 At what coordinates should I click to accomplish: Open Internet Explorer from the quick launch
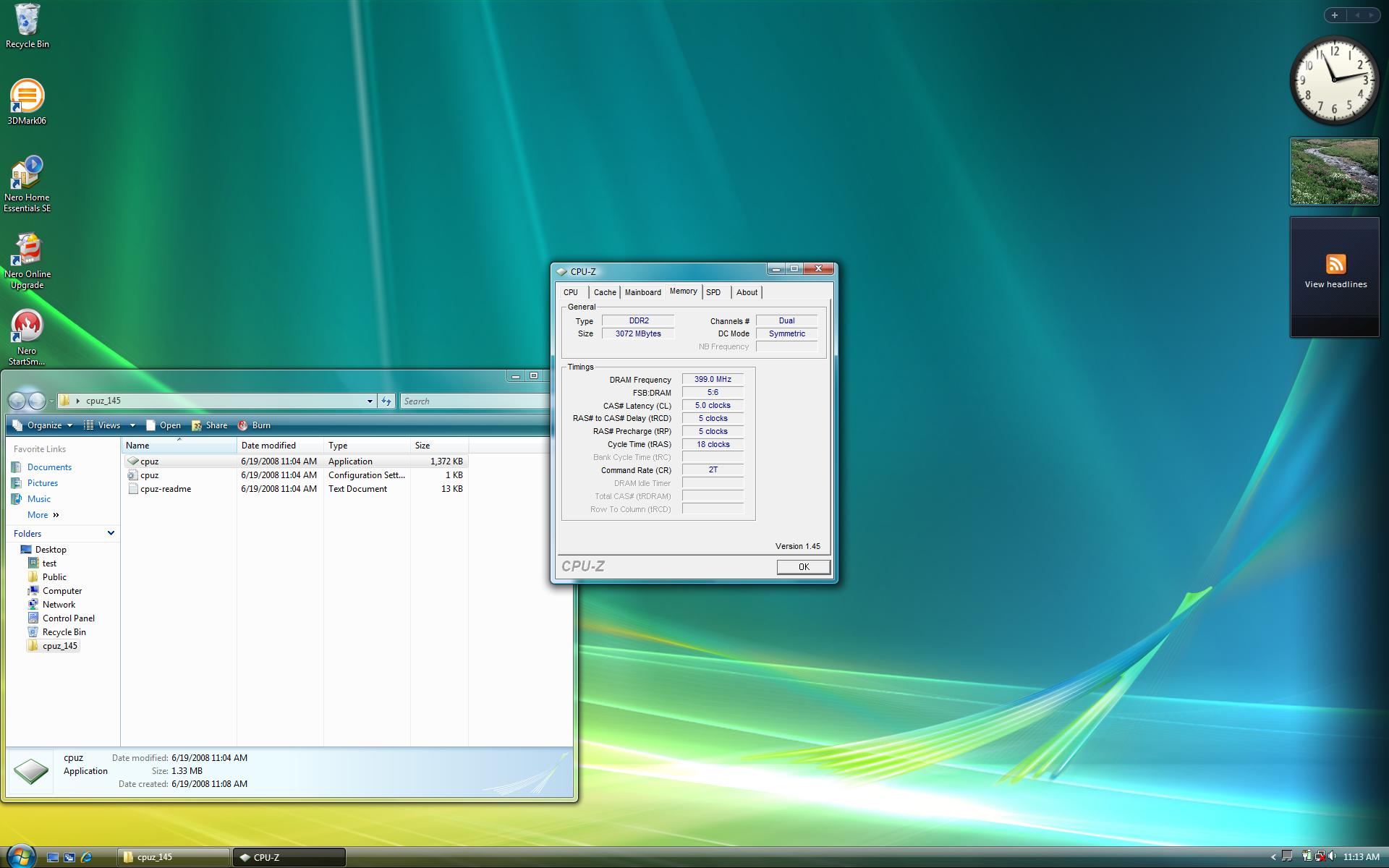86,857
